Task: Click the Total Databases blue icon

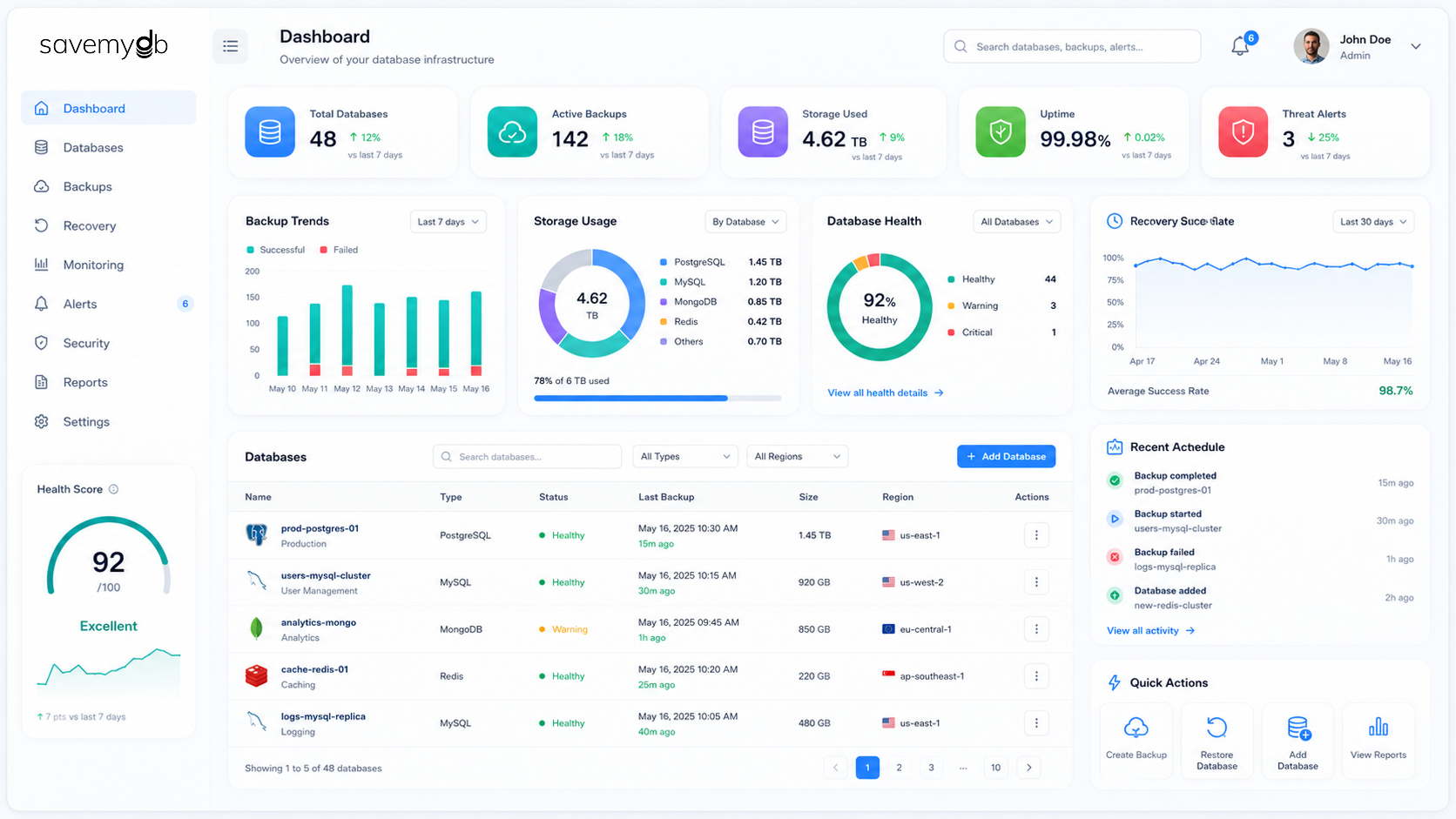Action: (270, 131)
